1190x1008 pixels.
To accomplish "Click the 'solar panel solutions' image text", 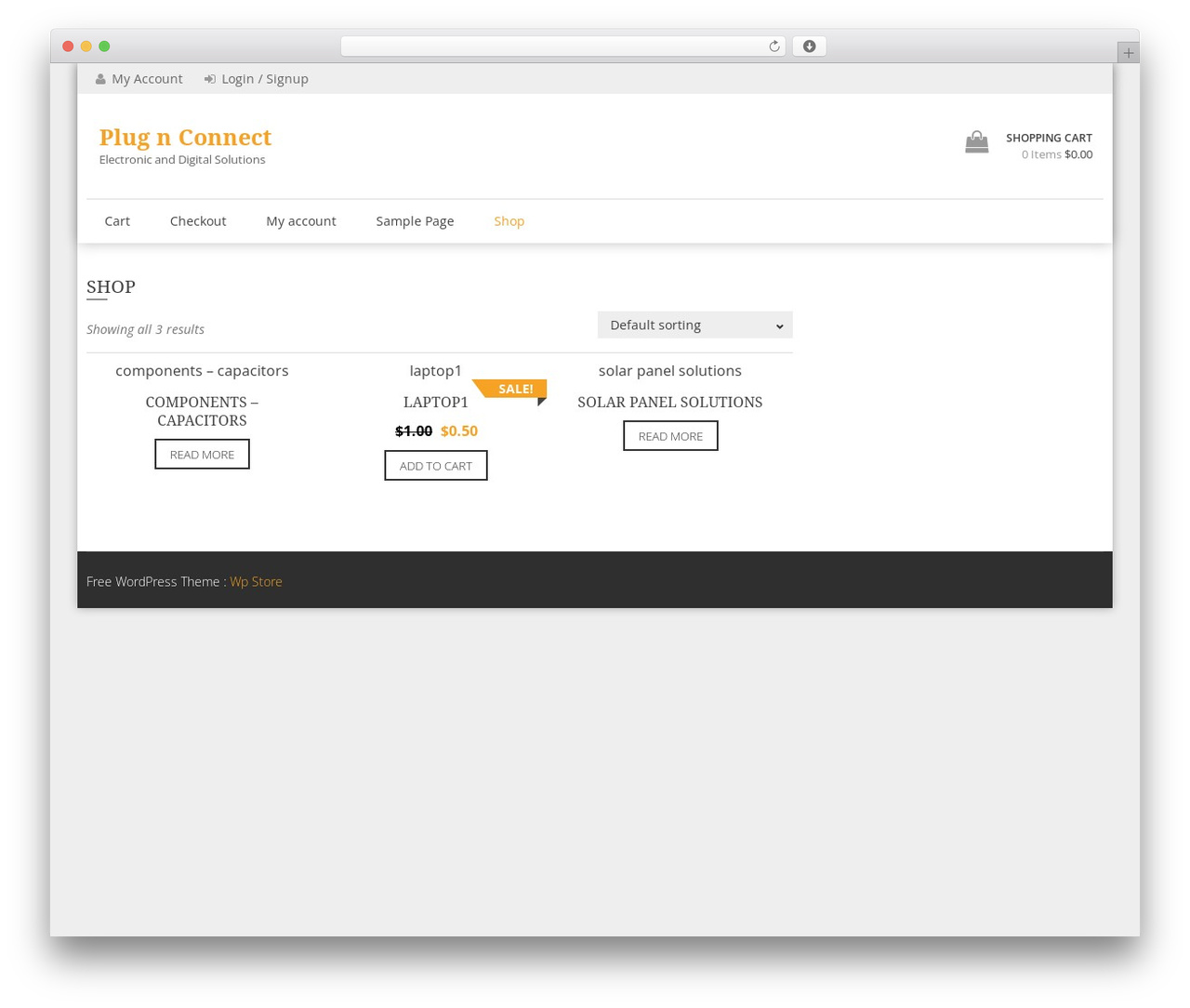I will tap(670, 370).
